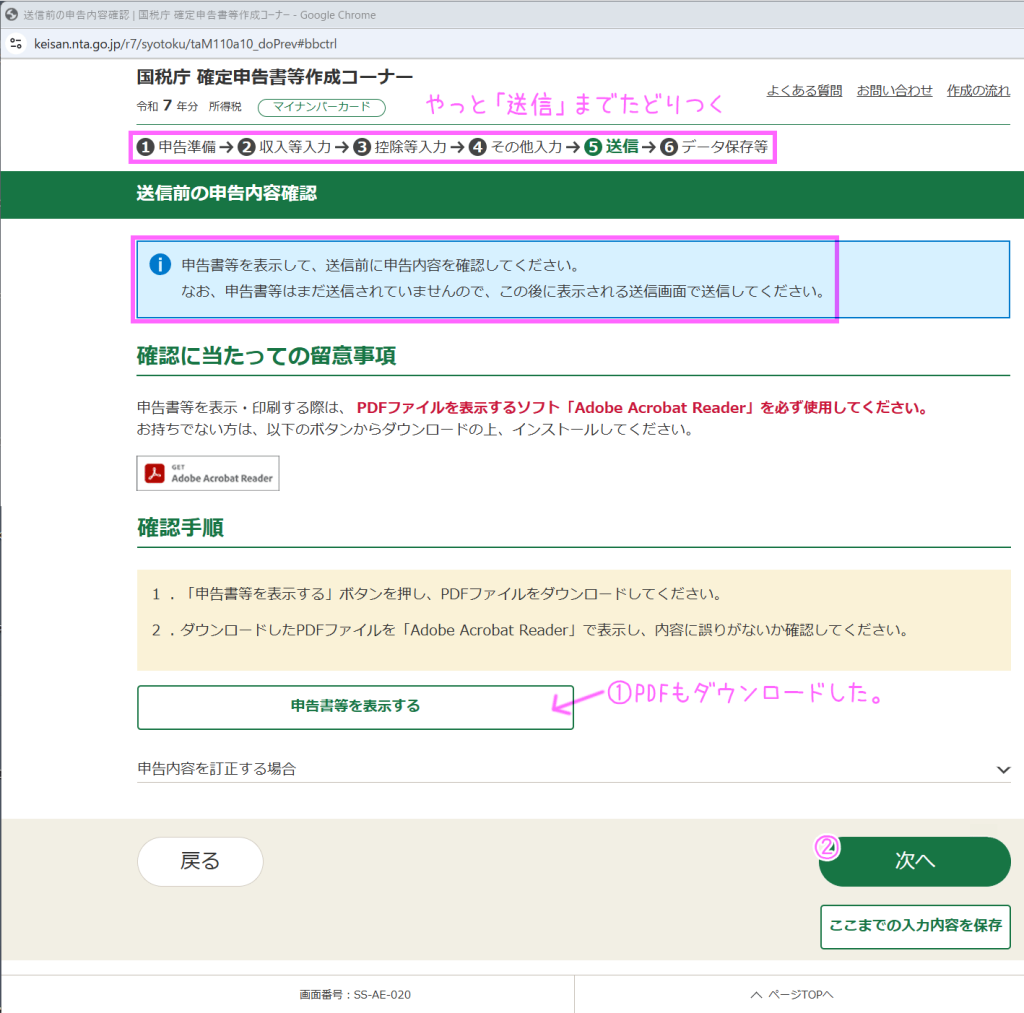Open the お問い合わせ link
This screenshot has height=1013, width=1024.
(x=894, y=90)
